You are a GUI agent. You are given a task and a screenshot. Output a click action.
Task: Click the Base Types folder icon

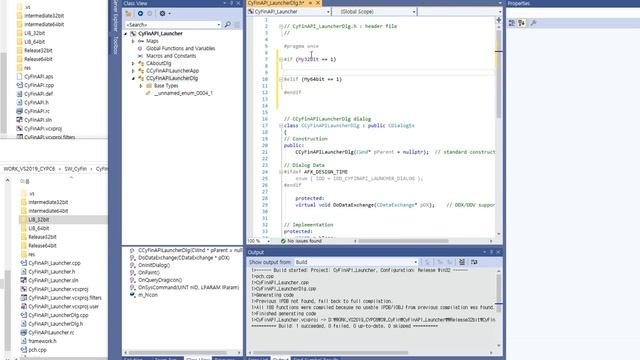click(149, 86)
